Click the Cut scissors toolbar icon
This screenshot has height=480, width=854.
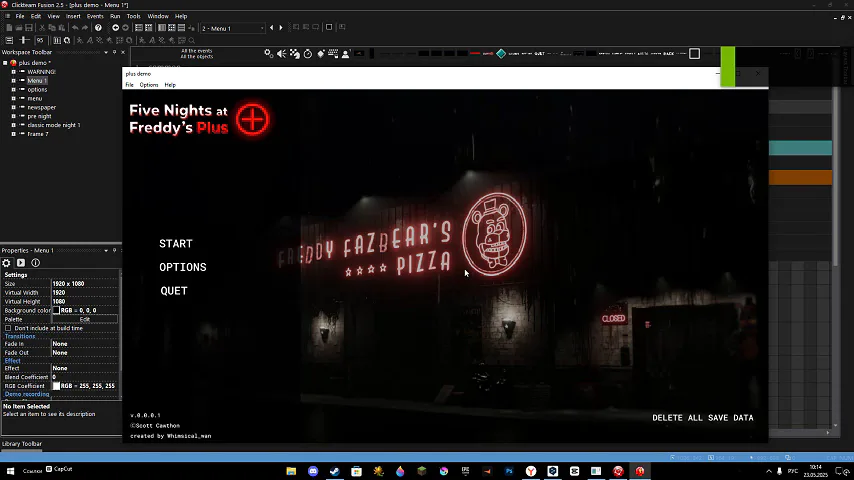pos(42,28)
